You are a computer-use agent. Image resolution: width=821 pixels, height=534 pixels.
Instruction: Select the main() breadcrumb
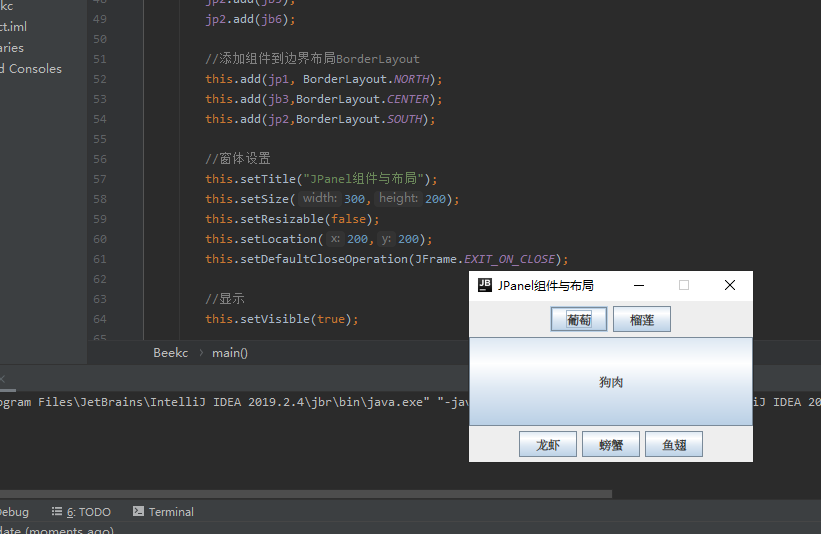[x=230, y=353]
